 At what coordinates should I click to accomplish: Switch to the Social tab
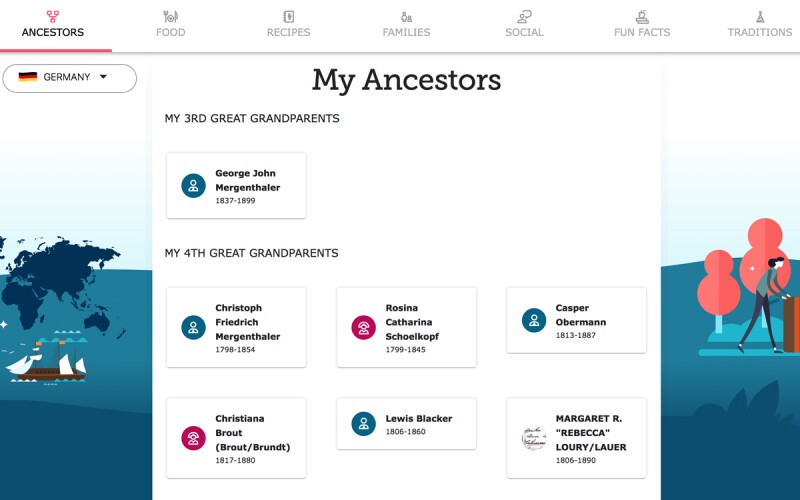(524, 25)
